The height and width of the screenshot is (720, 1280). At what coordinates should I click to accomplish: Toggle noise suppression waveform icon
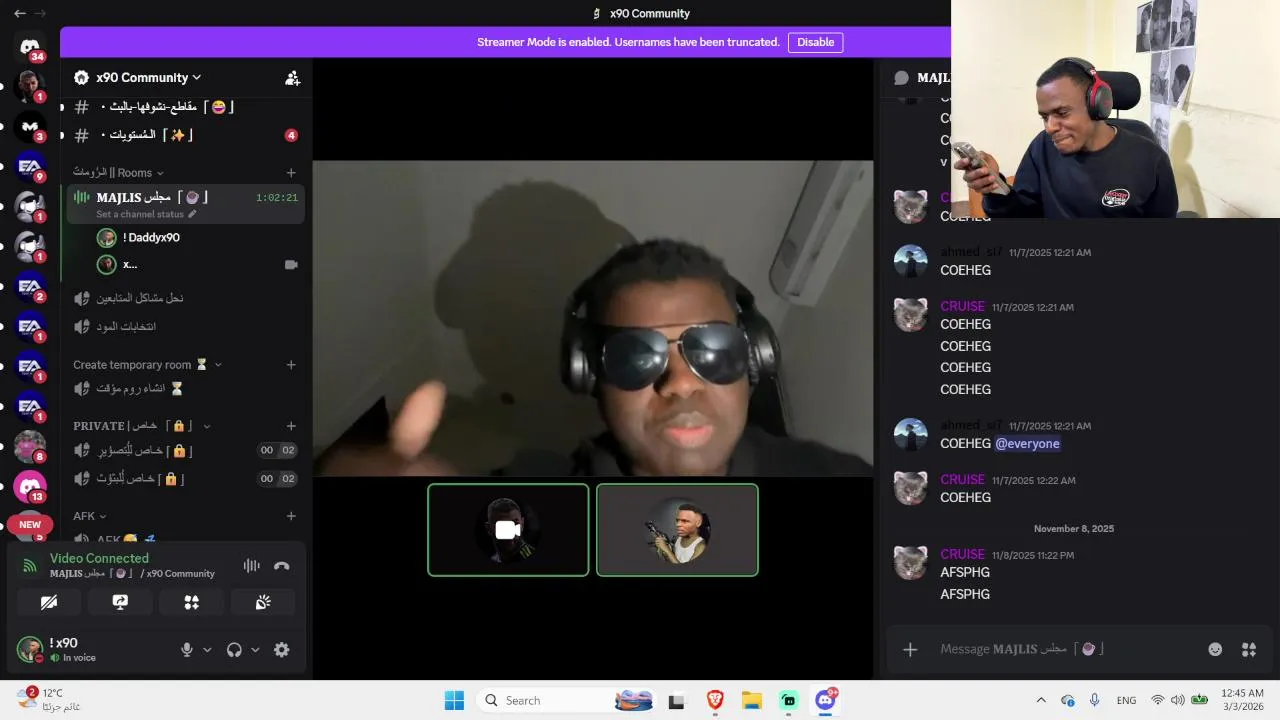(x=251, y=566)
